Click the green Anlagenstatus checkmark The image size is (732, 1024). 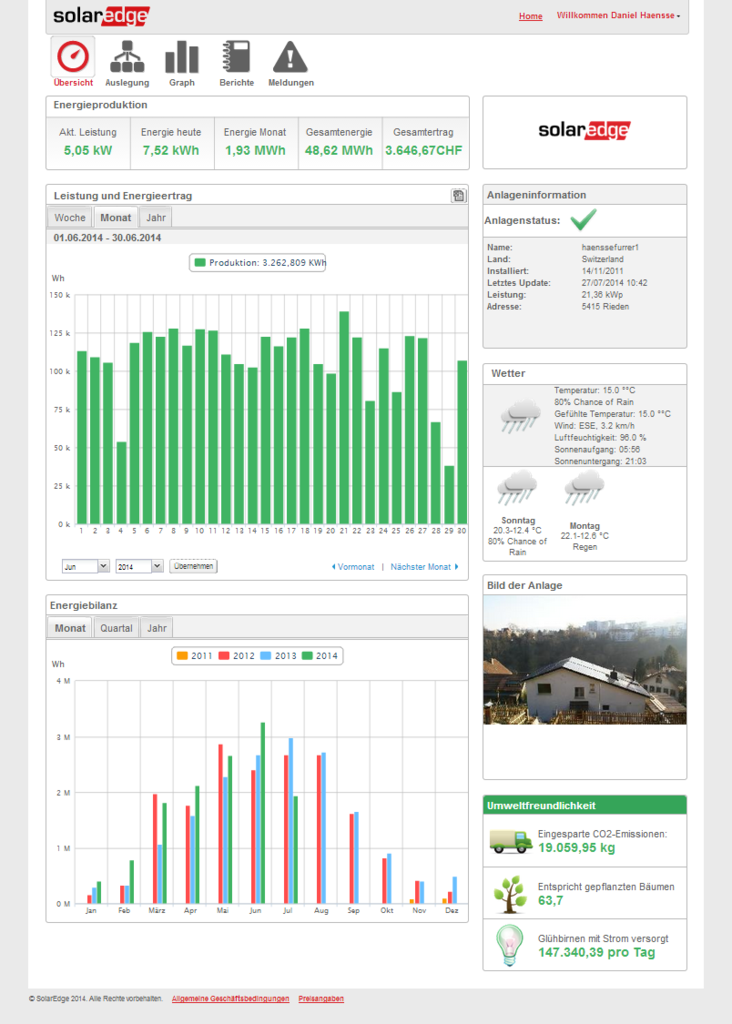583,220
